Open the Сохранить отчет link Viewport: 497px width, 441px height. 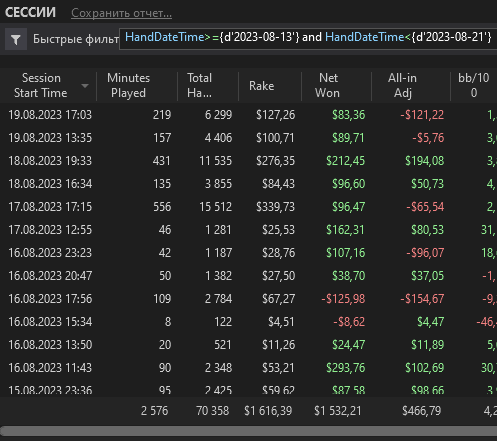coord(121,13)
